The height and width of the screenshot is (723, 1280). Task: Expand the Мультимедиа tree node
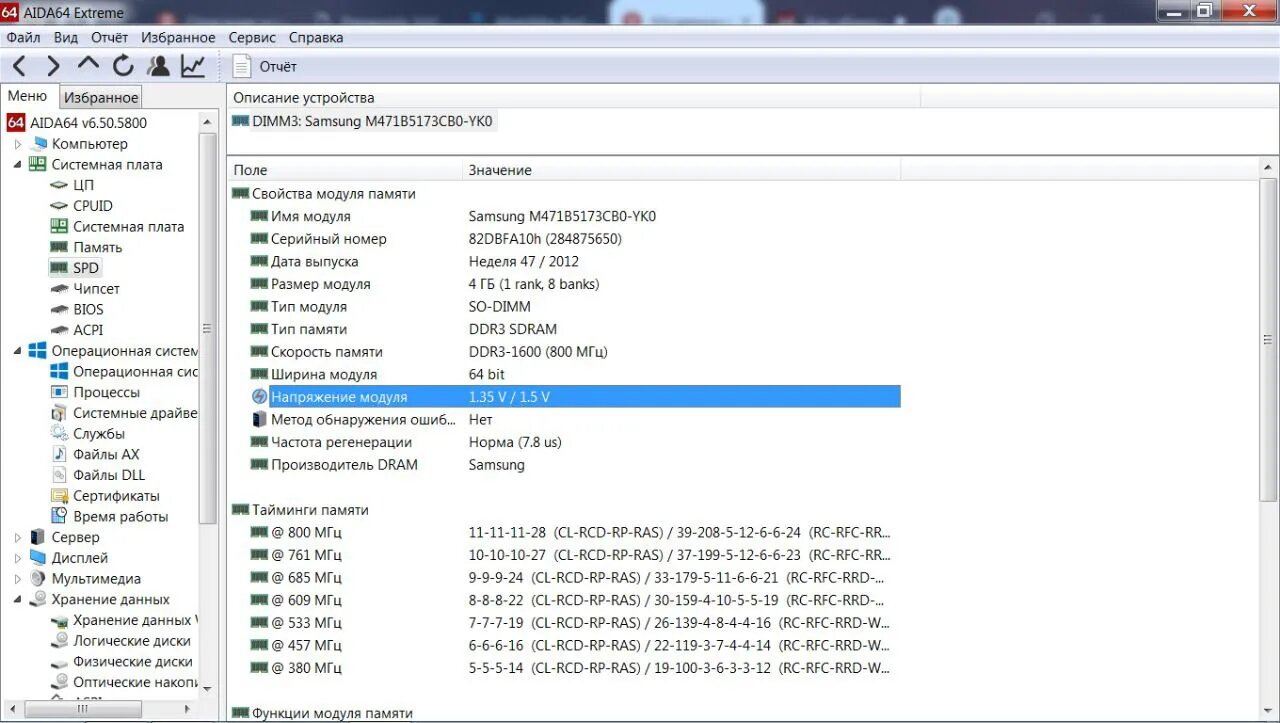click(x=18, y=578)
